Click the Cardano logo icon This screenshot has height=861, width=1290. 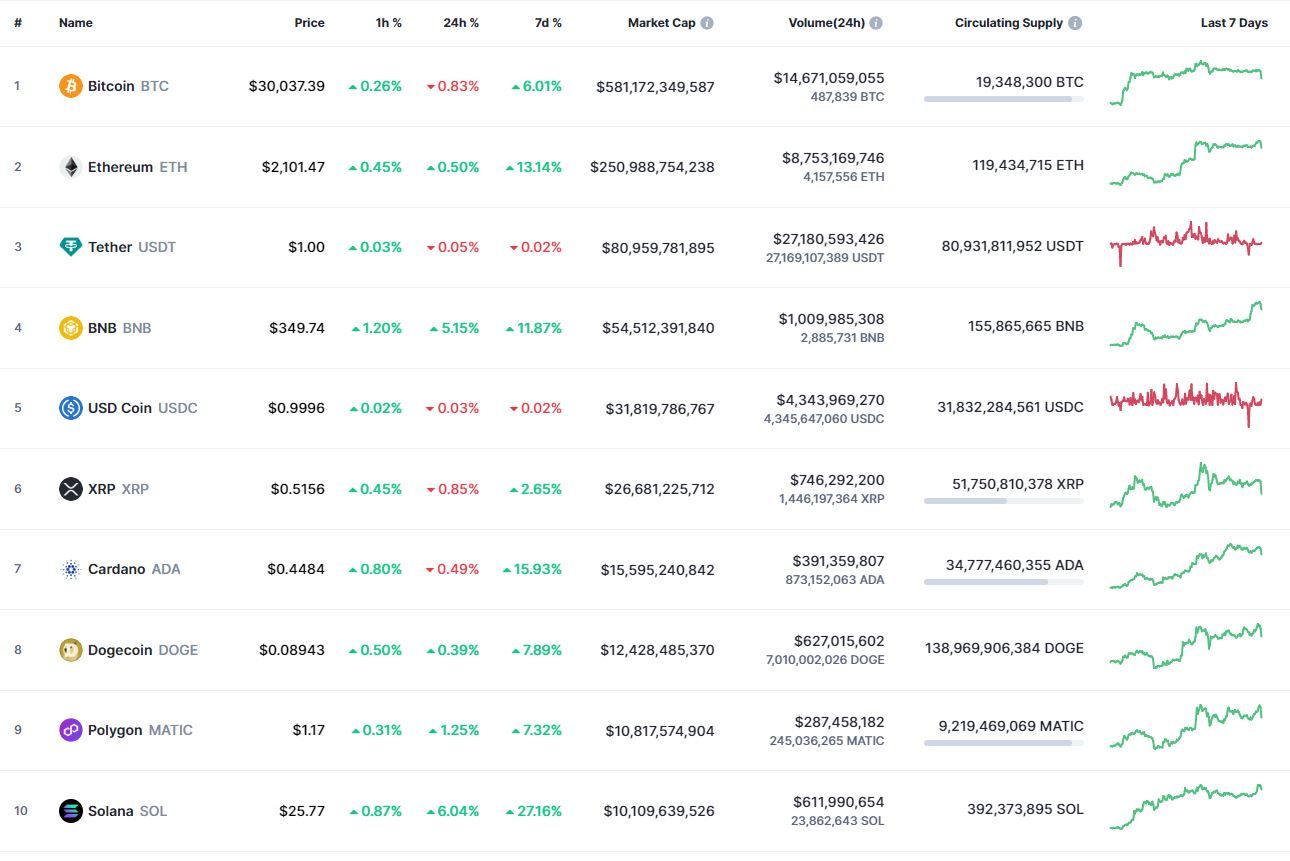[70, 569]
